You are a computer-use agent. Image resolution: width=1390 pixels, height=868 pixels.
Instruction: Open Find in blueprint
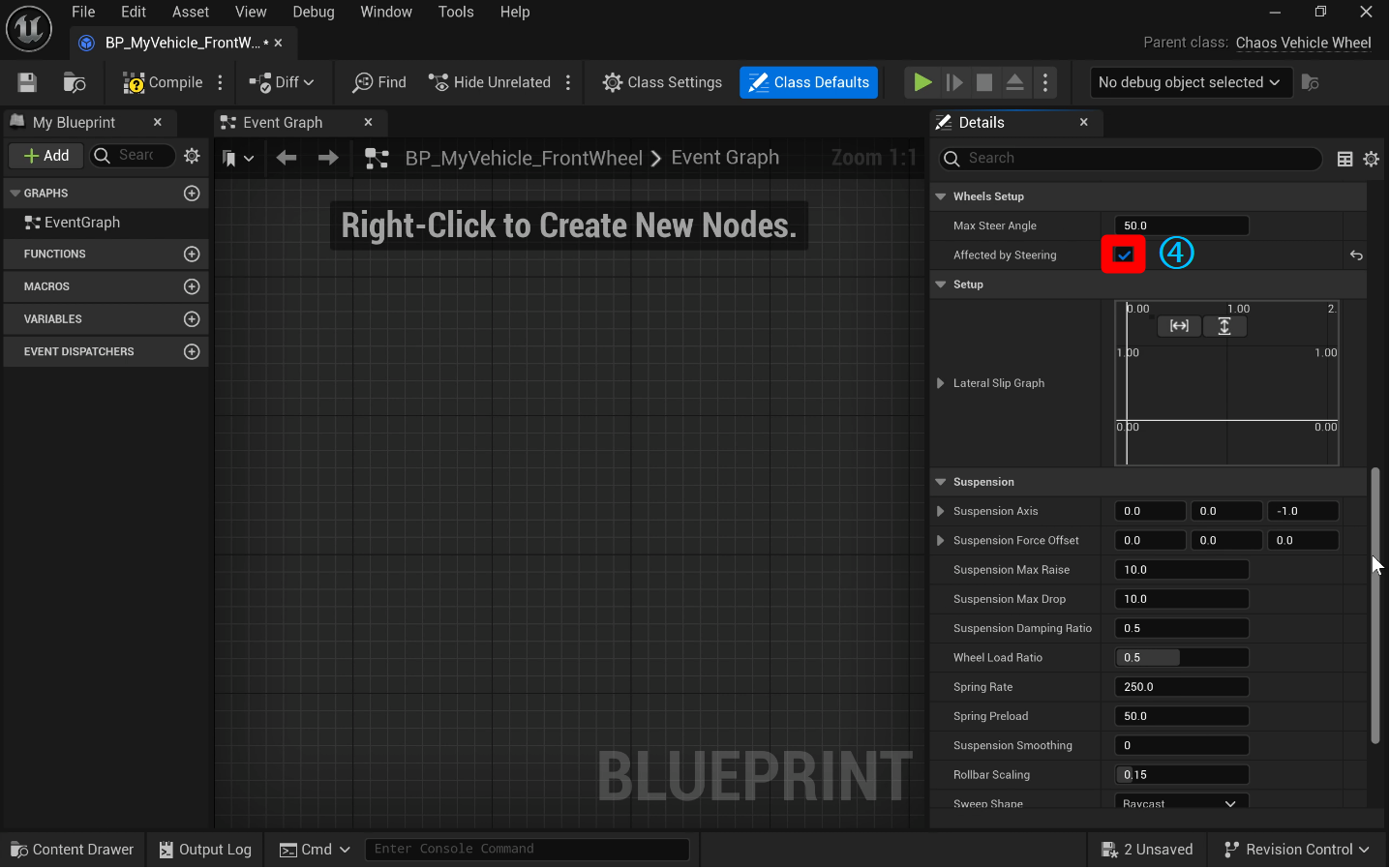coord(379,82)
